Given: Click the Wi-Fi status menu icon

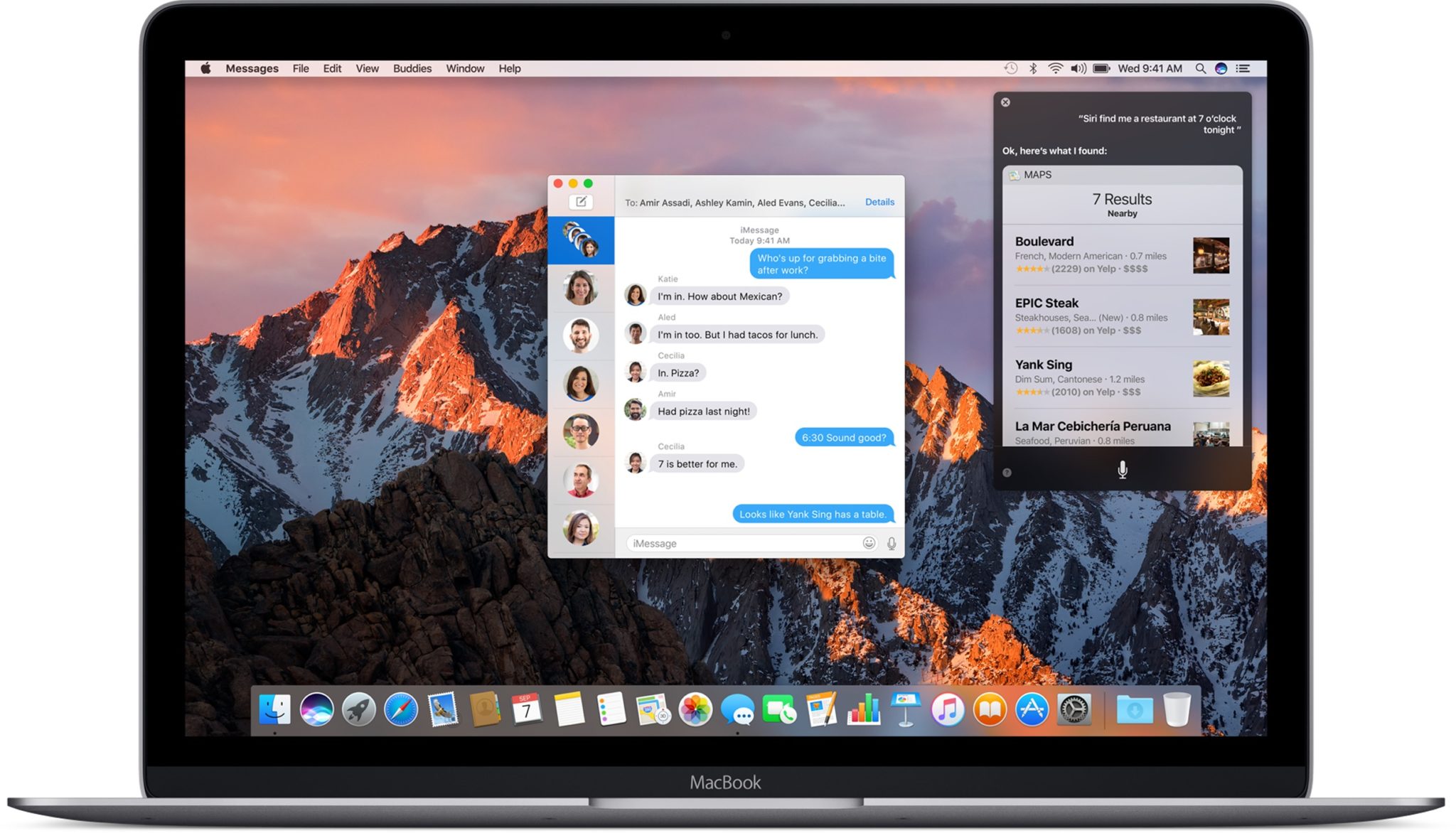Looking at the screenshot, I should [x=1056, y=68].
